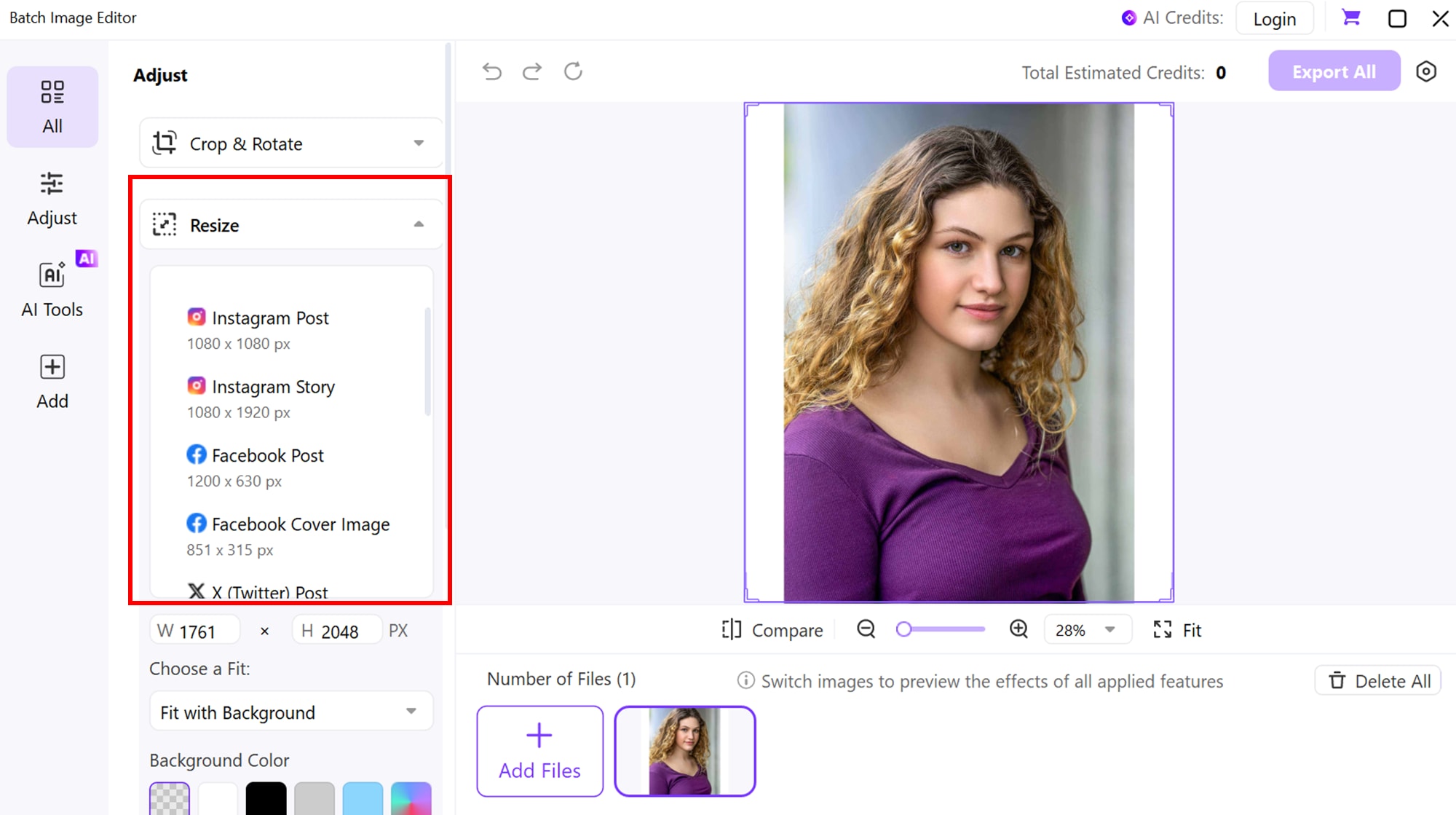The height and width of the screenshot is (815, 1456).
Task: Click the reset refresh icon
Action: (573, 71)
